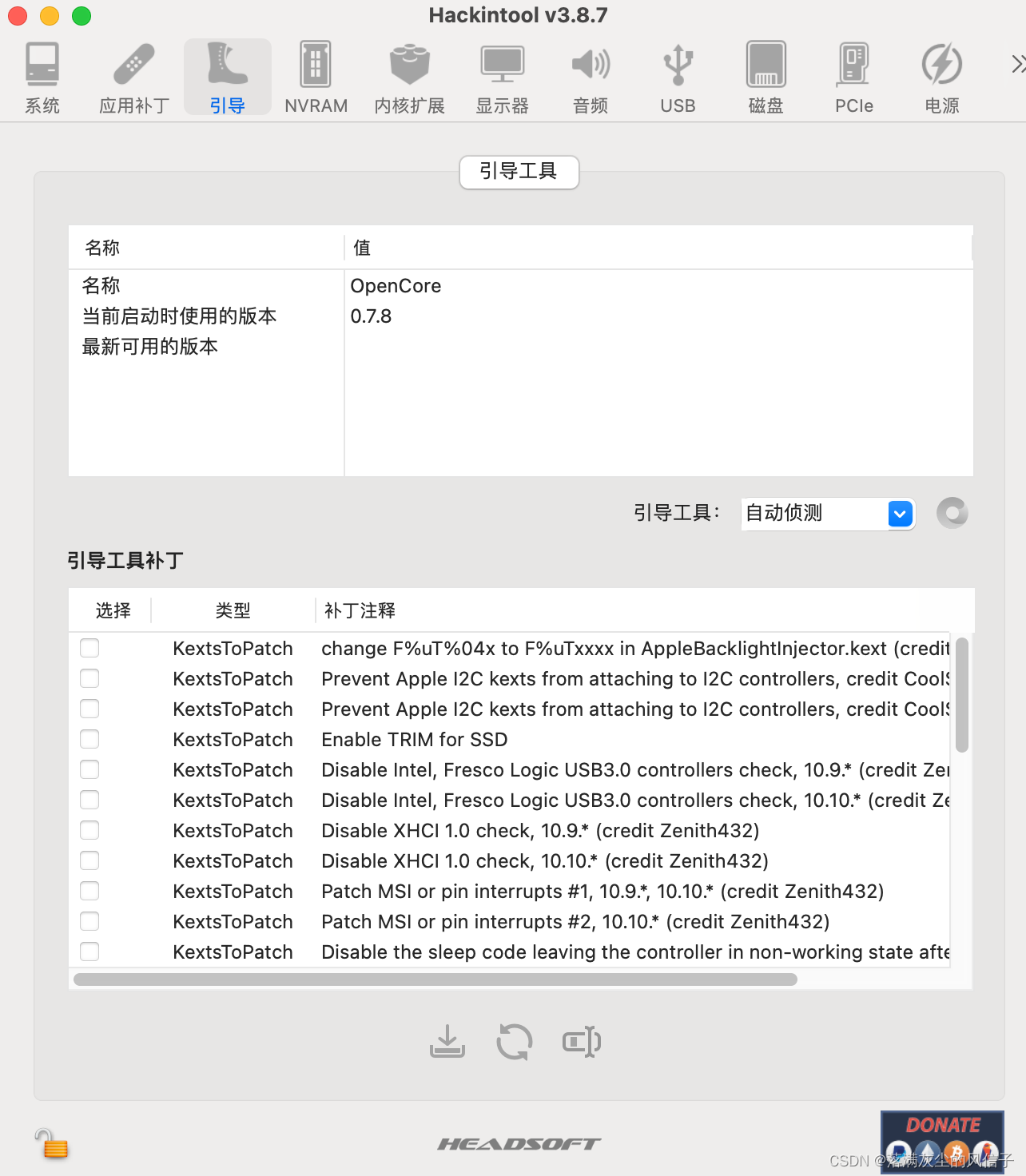The width and height of the screenshot is (1026, 1176).
Task: Select the 最新可用的版本 row
Action: [x=520, y=347]
